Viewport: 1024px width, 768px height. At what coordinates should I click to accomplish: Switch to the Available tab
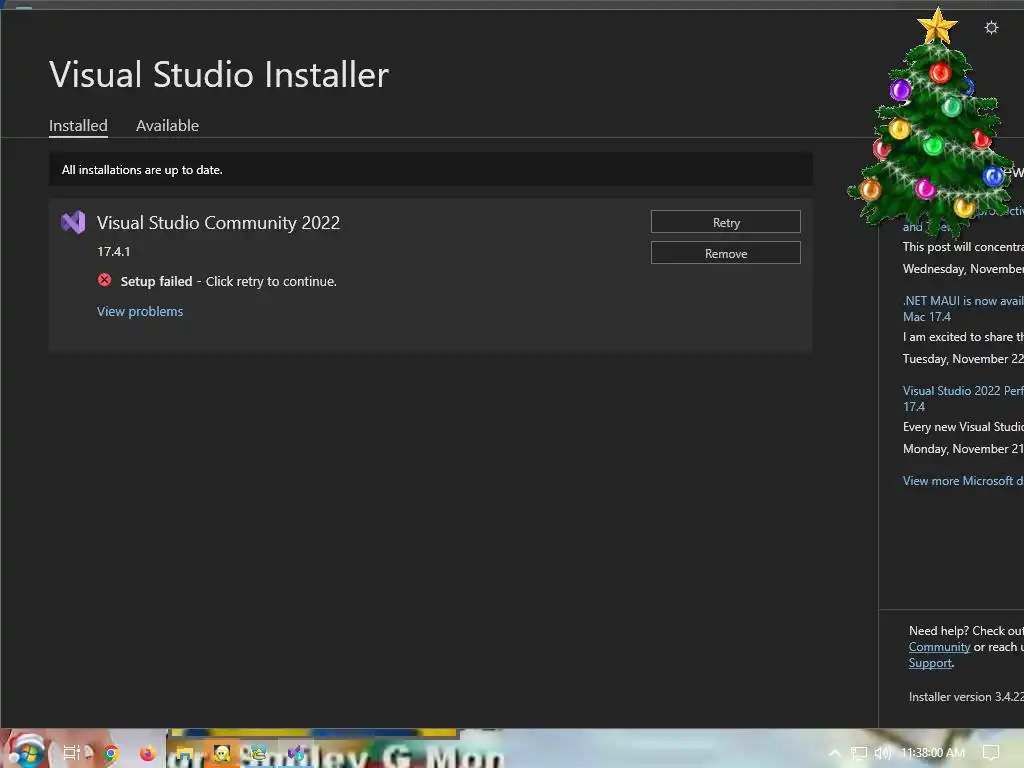tap(167, 125)
